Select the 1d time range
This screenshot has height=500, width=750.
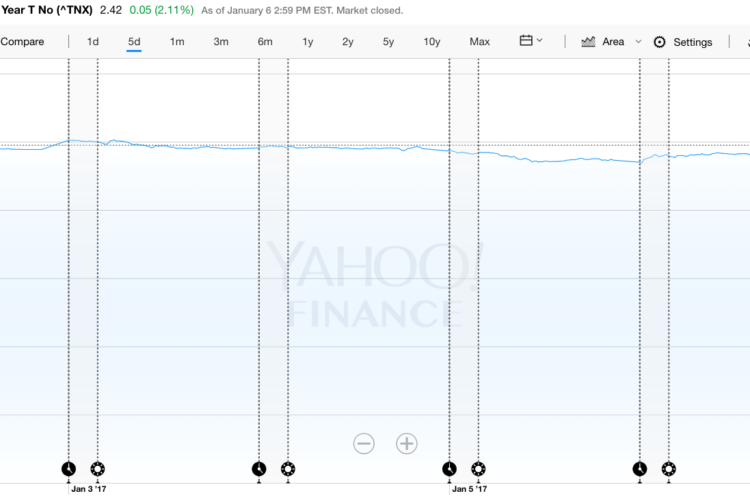pyautogui.click(x=93, y=42)
